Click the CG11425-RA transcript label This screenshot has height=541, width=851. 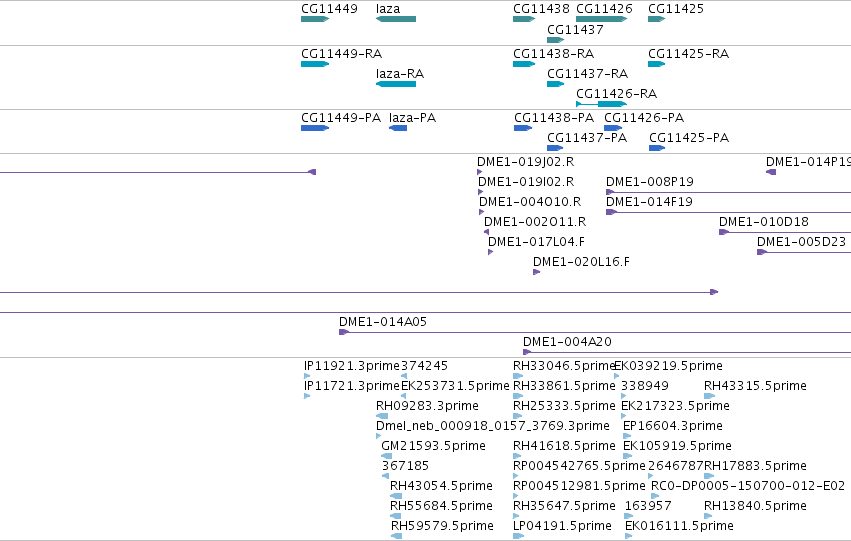[x=688, y=54]
